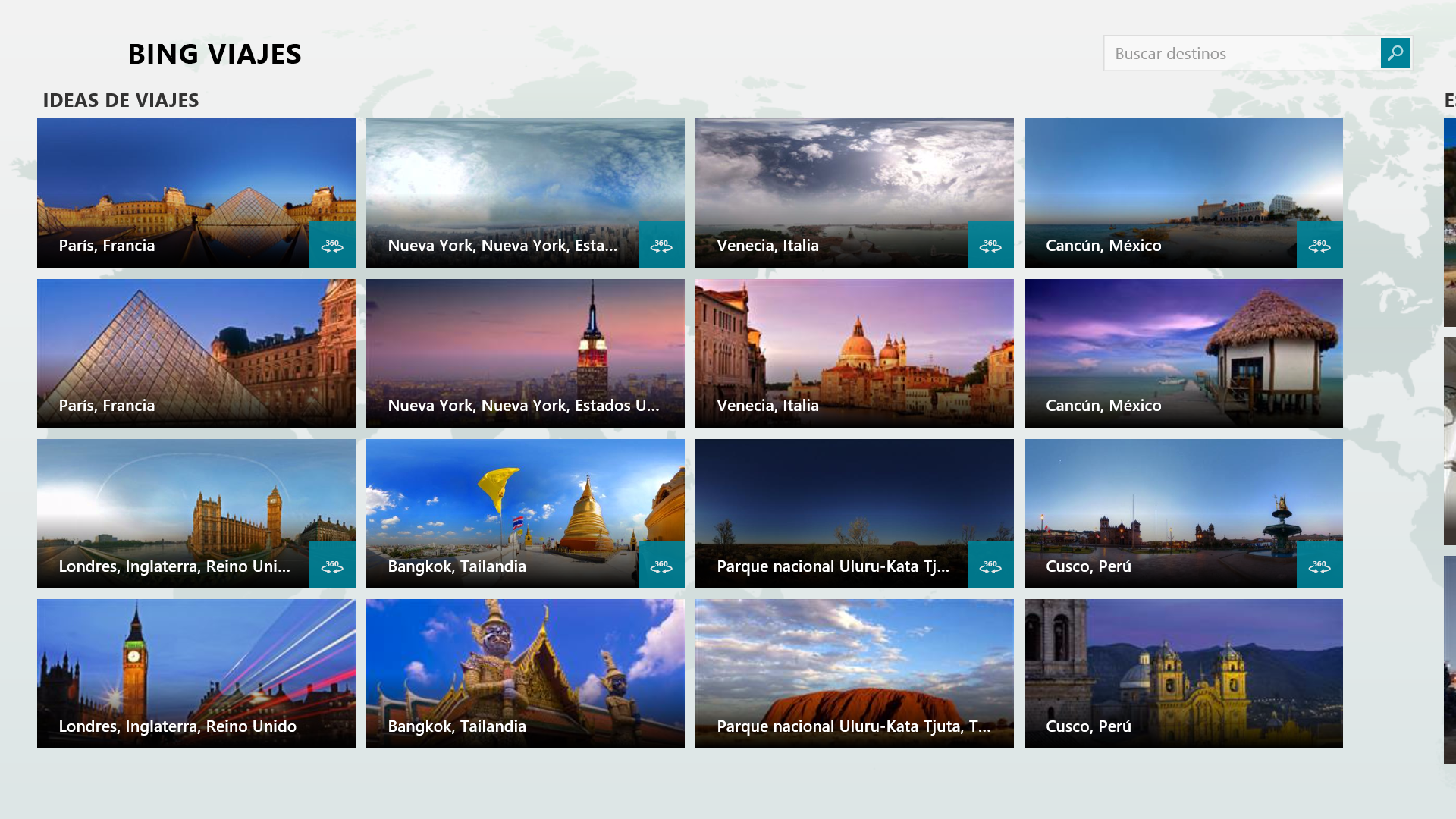Open 360 panorama icon on Cancún tile

(x=1319, y=245)
